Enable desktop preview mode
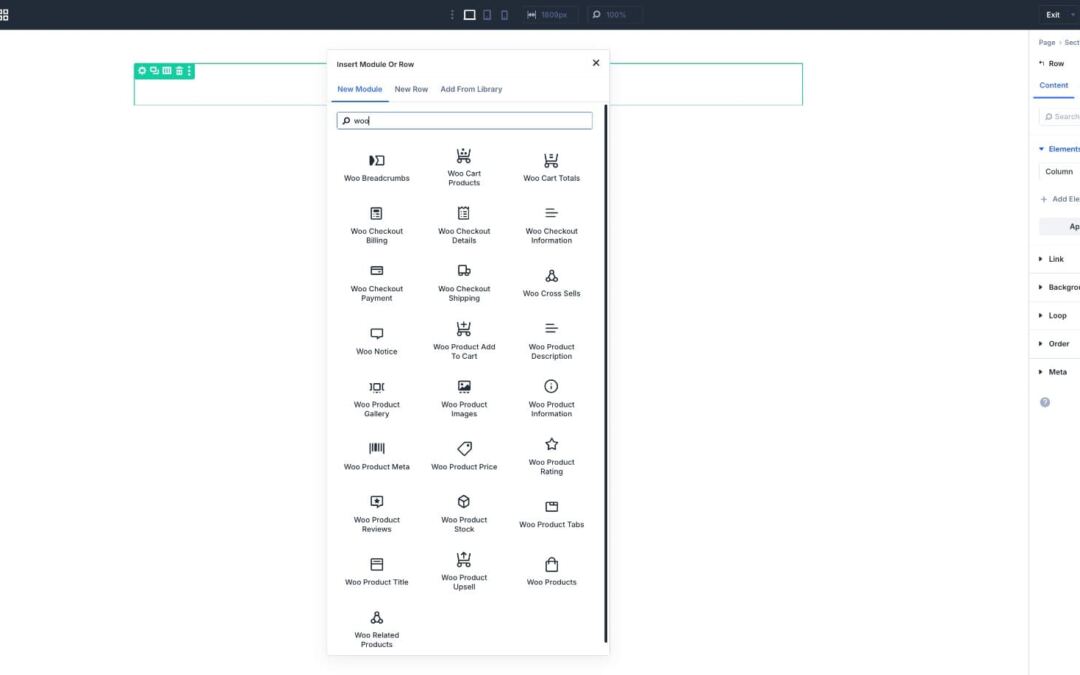Image resolution: width=1080 pixels, height=675 pixels. tap(469, 14)
